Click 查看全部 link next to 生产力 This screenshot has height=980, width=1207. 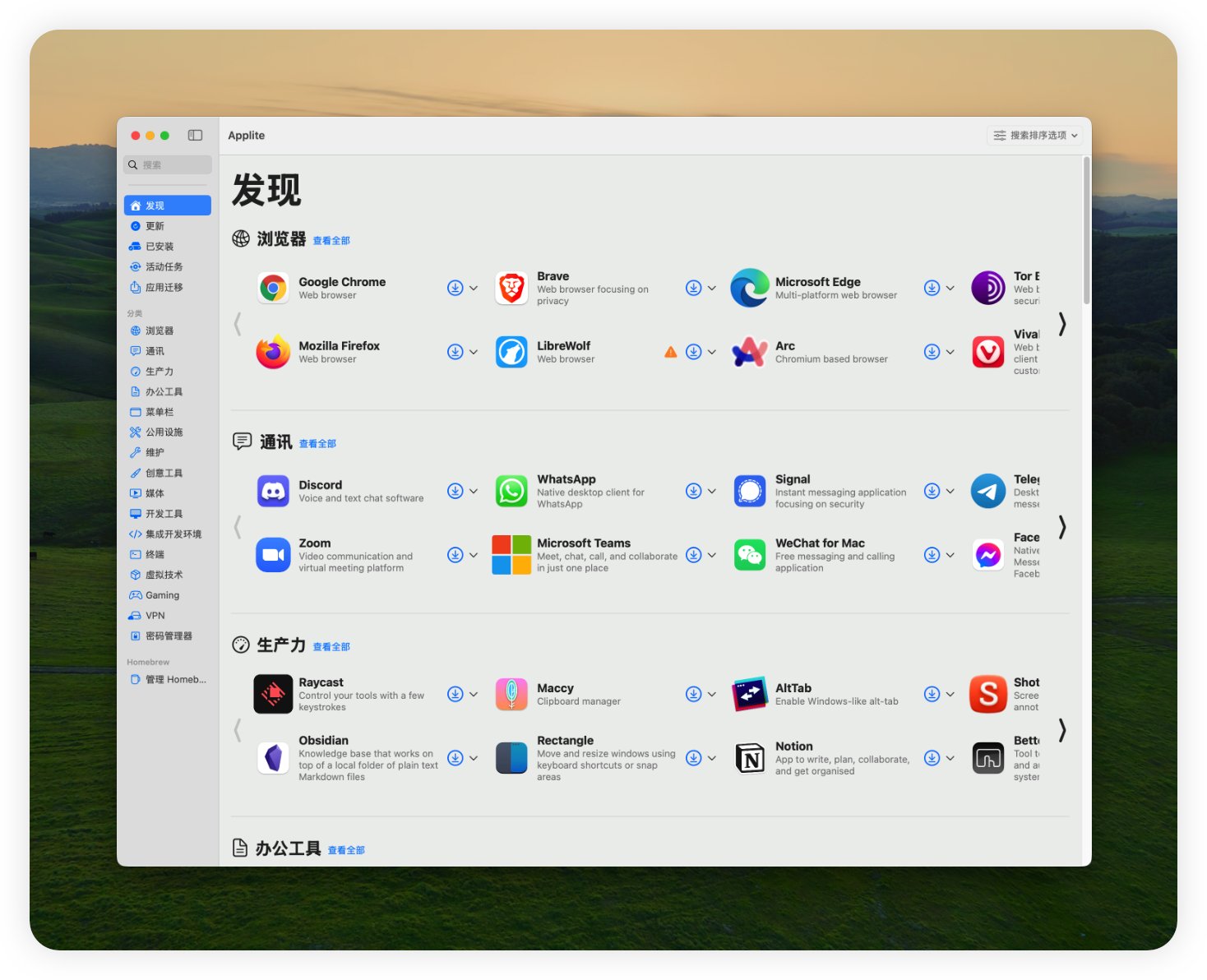click(x=331, y=647)
